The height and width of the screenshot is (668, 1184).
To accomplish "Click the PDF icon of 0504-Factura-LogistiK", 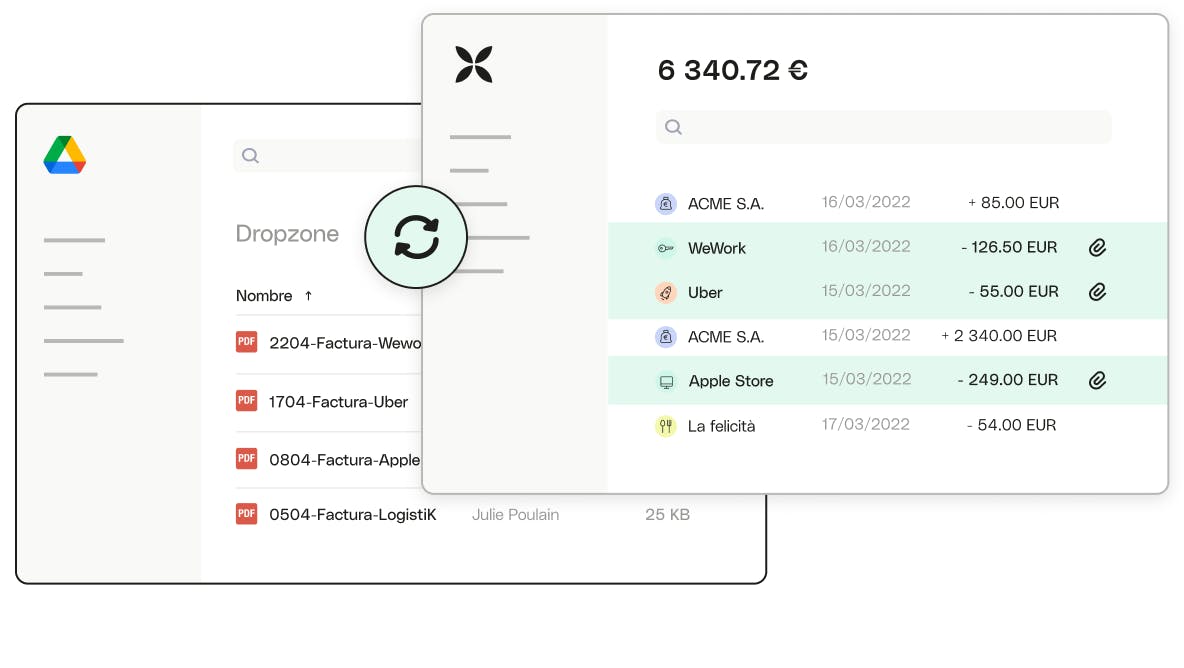I will [x=246, y=514].
